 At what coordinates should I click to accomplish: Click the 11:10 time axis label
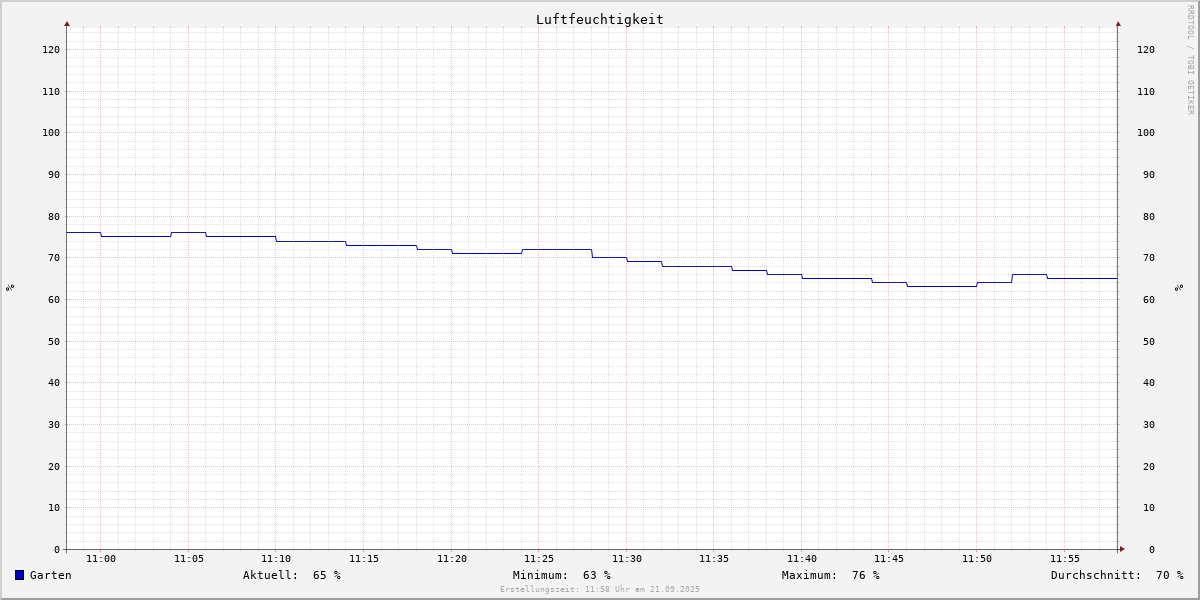(276, 559)
